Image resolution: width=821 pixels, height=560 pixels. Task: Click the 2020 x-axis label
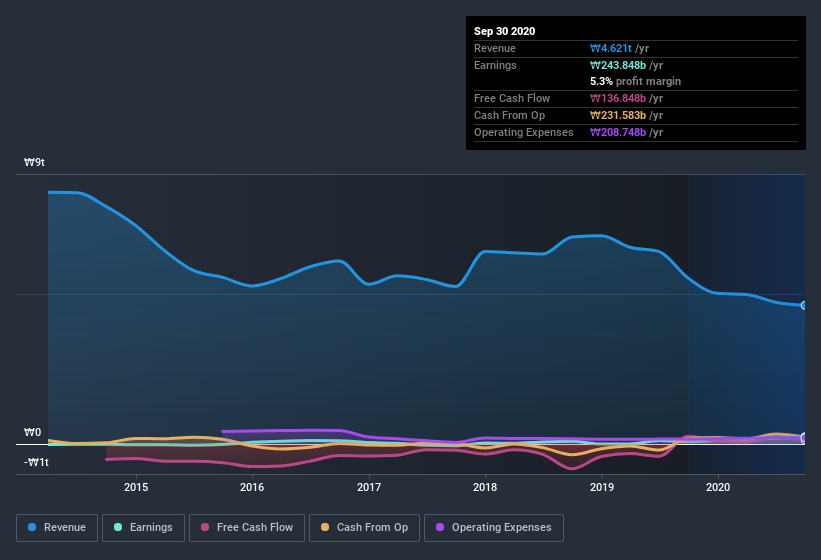718,487
